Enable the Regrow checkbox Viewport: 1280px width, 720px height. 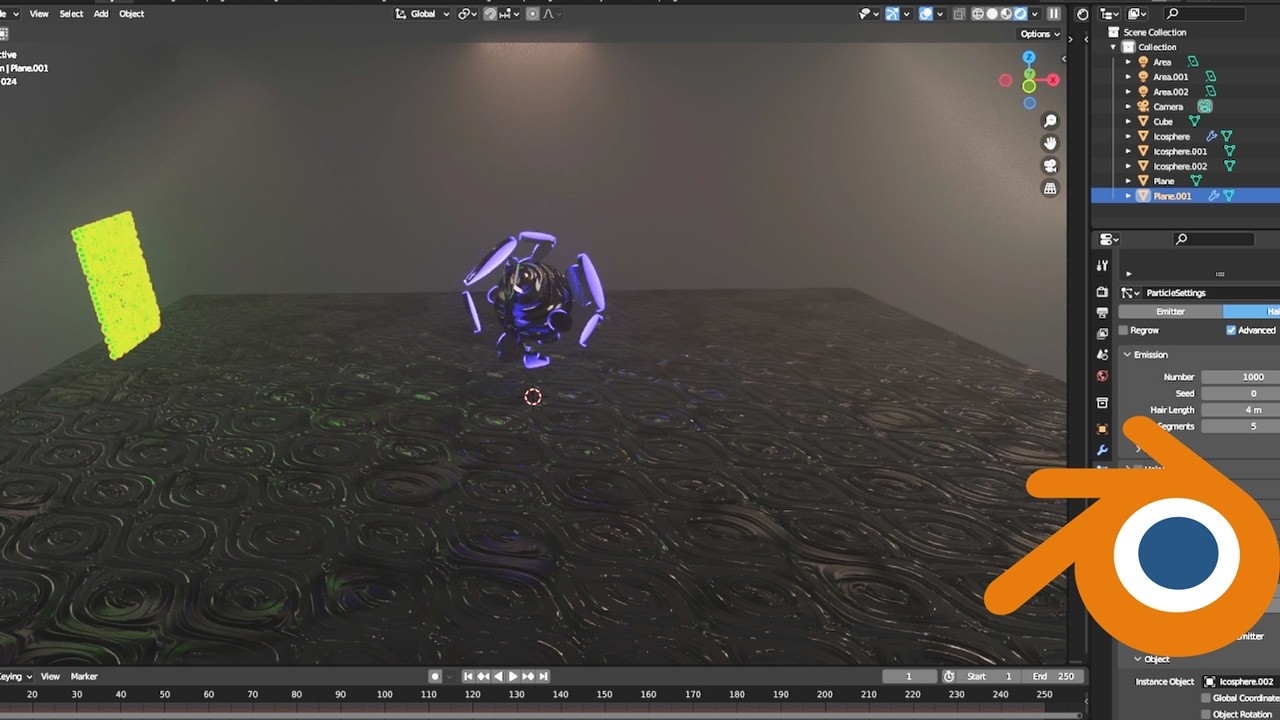(x=1124, y=330)
